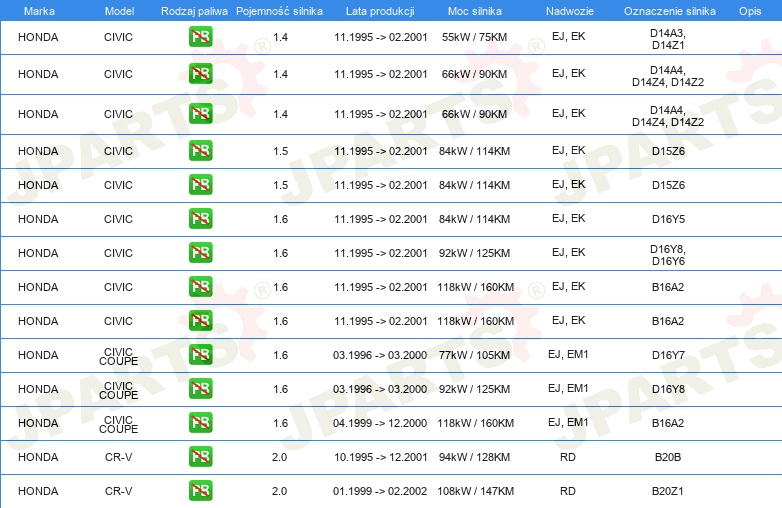Select the CIVIC model cell in the D16Y5 row
The width and height of the screenshot is (782, 508).
click(x=118, y=219)
